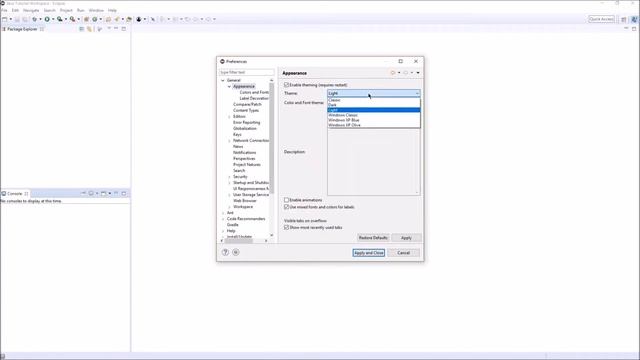Click the New Java Class toolbar icon
The height and width of the screenshot is (360, 640).
pos(95,19)
